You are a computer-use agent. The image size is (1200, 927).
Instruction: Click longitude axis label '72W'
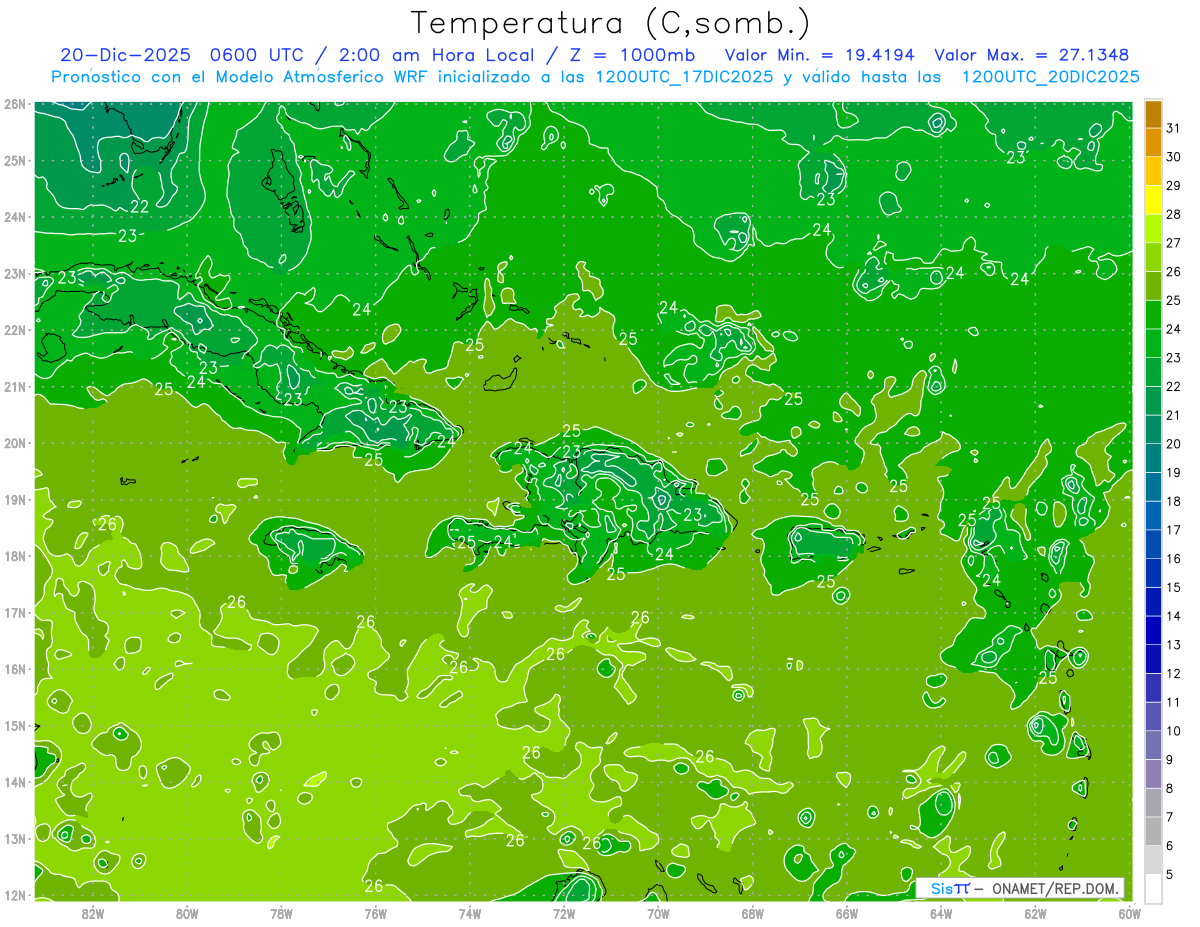564,913
